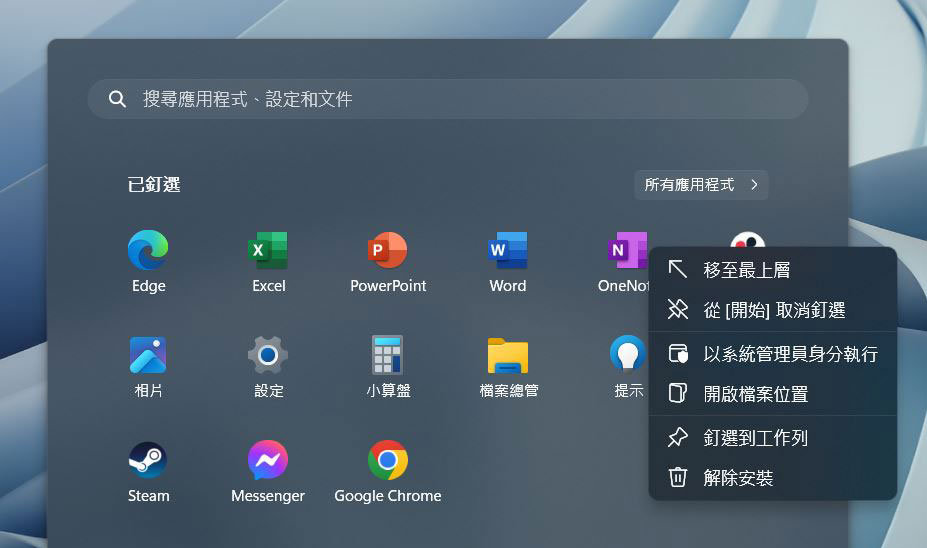Open PowerPoint from the Start menu

[x=388, y=261]
